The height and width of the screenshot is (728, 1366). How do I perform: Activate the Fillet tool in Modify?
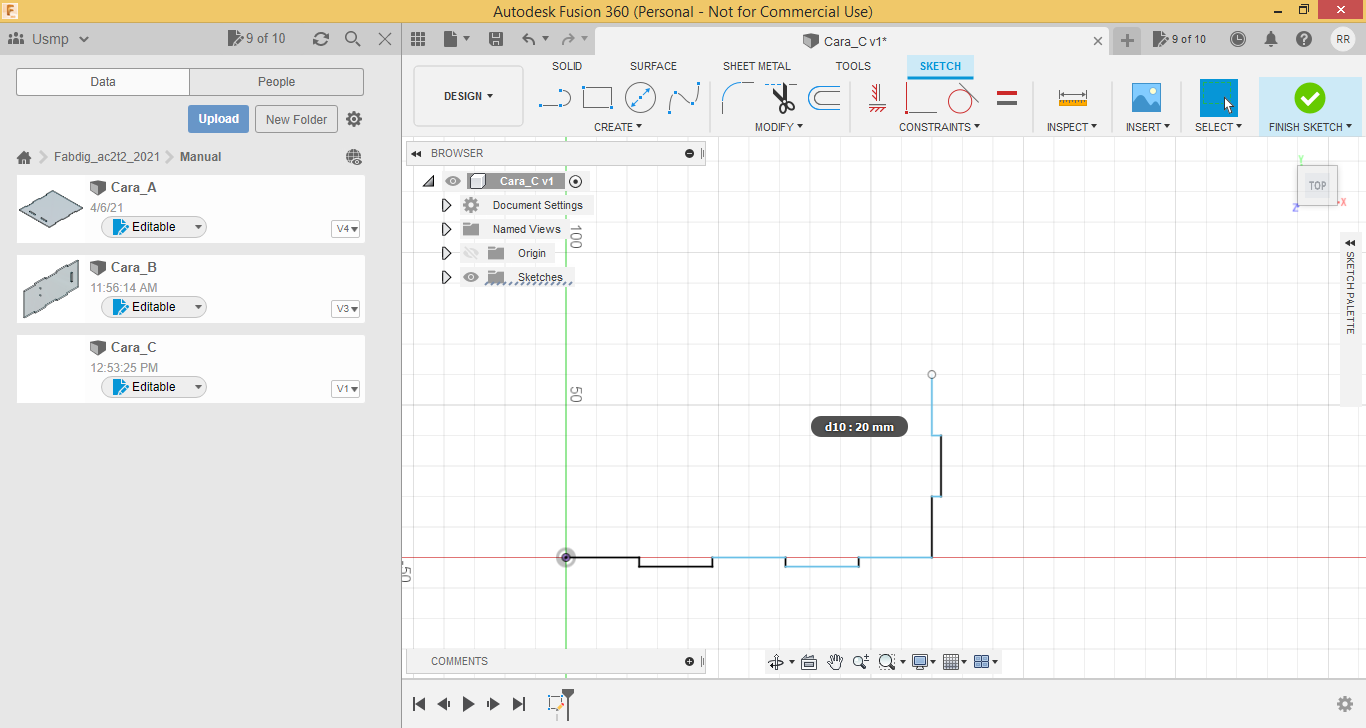pos(738,98)
